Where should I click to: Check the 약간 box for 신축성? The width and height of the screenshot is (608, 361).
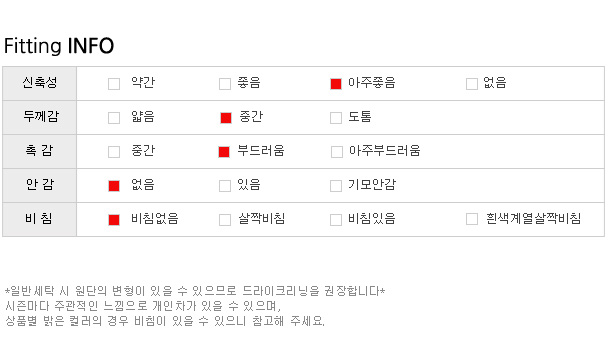pyautogui.click(x=114, y=84)
